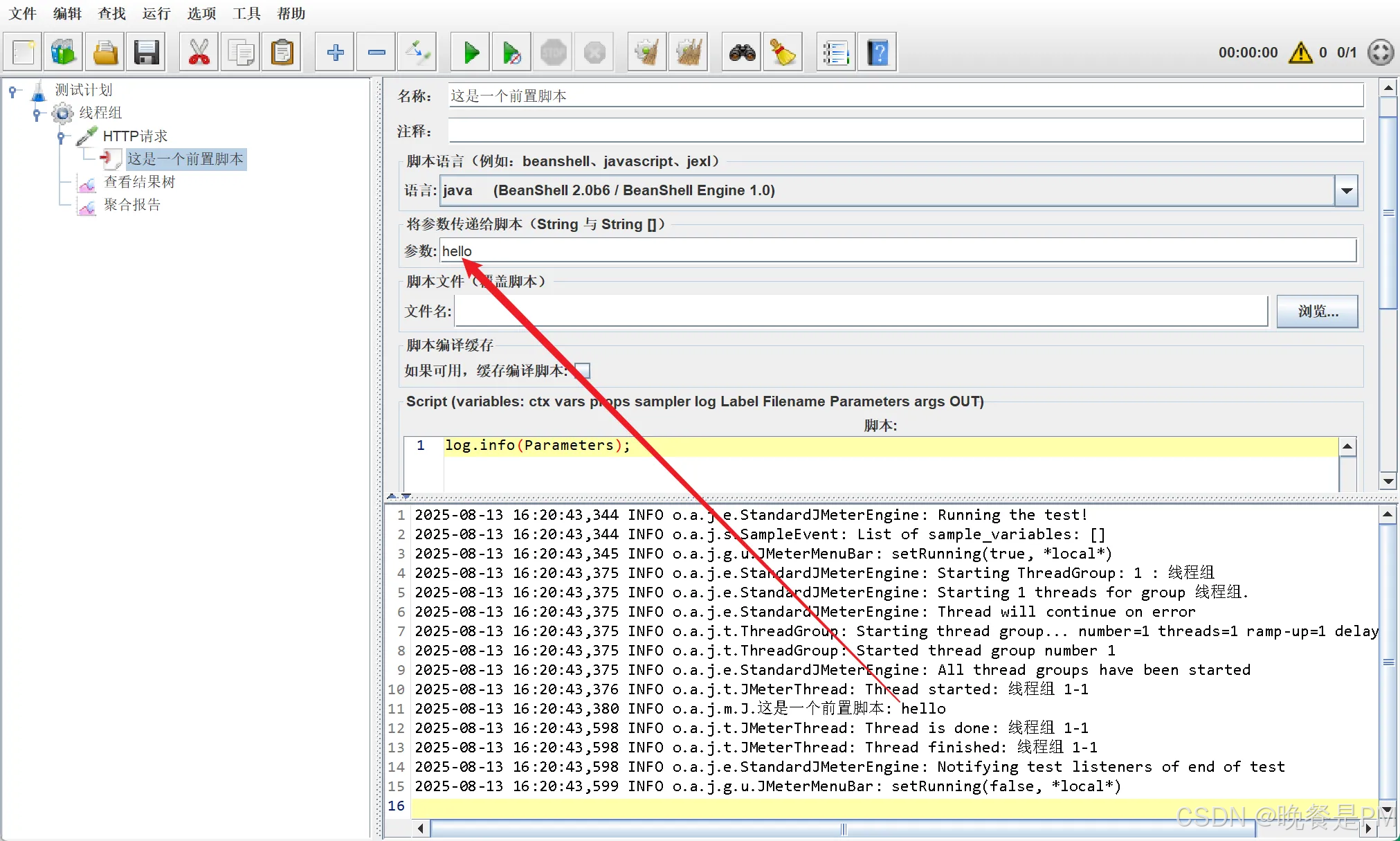Viewport: 1400px width, 841px height.
Task: Click the Clear All double broom icon
Action: pos(689,52)
